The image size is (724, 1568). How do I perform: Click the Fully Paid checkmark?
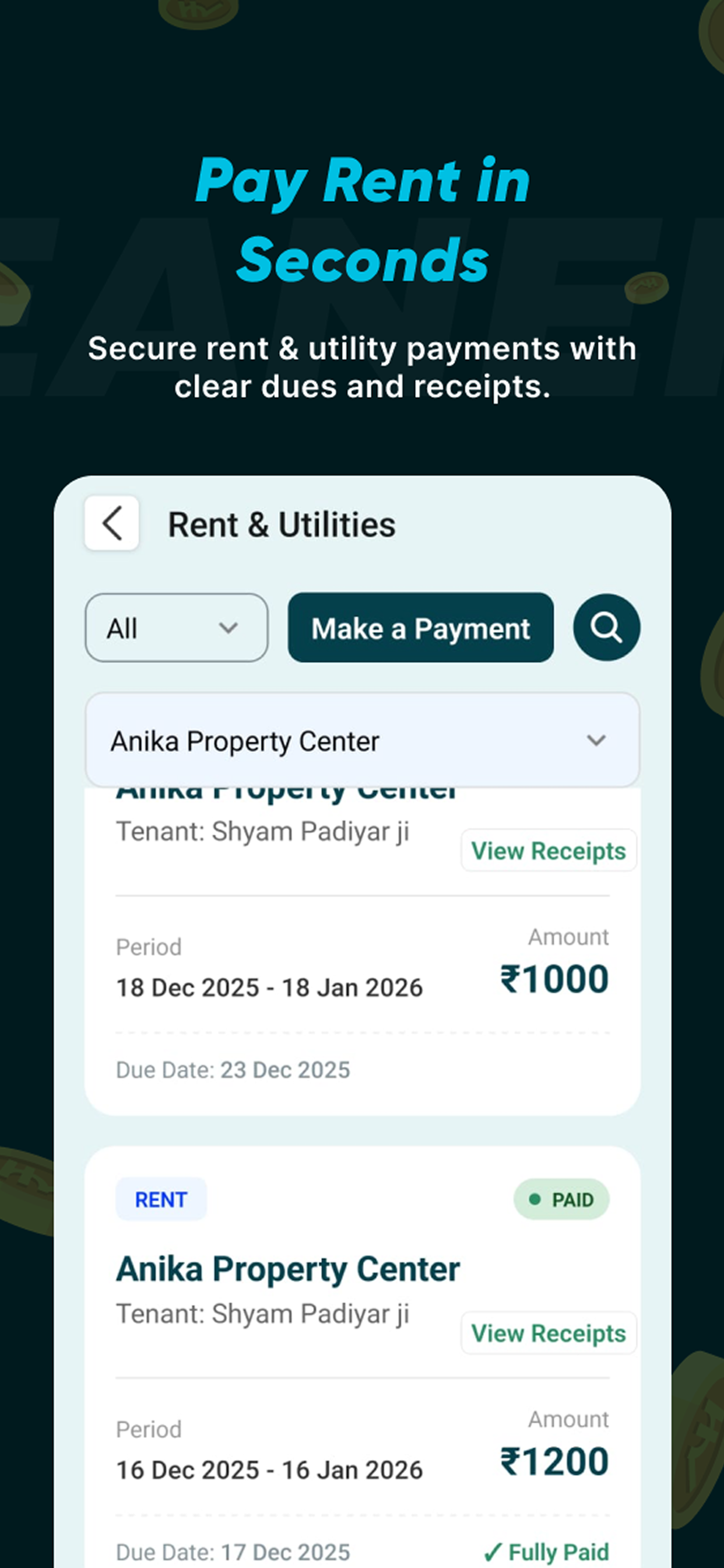coord(493,1552)
